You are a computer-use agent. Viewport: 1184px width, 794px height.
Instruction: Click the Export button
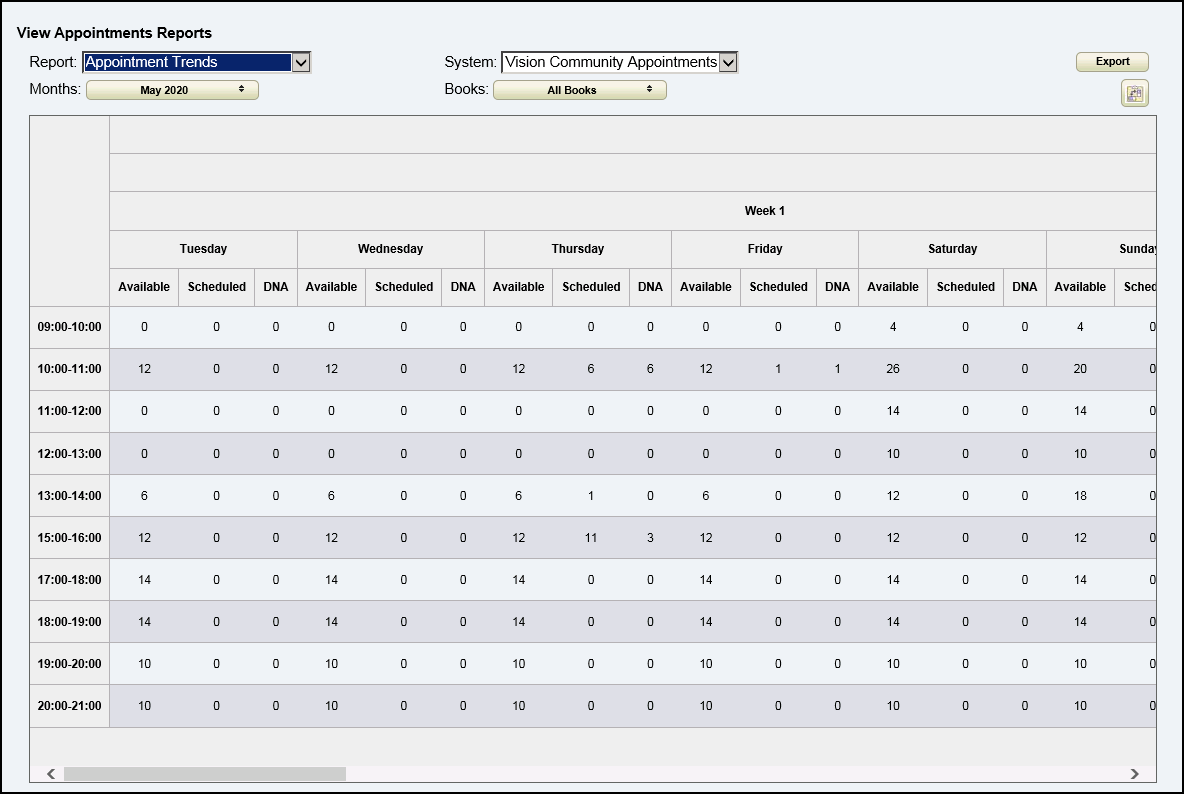click(1112, 62)
